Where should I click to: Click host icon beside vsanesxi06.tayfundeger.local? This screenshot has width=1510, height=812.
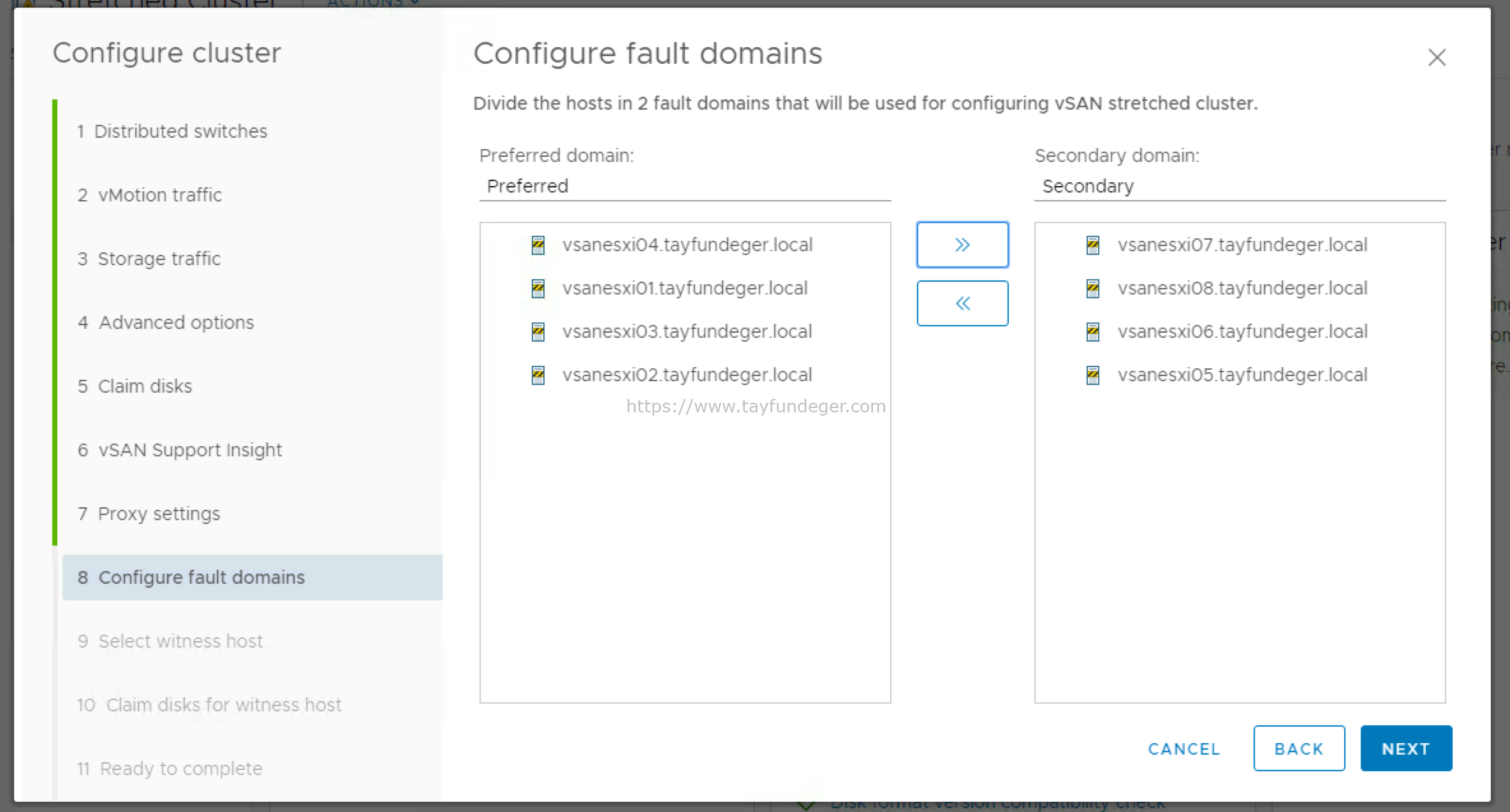coord(1093,332)
